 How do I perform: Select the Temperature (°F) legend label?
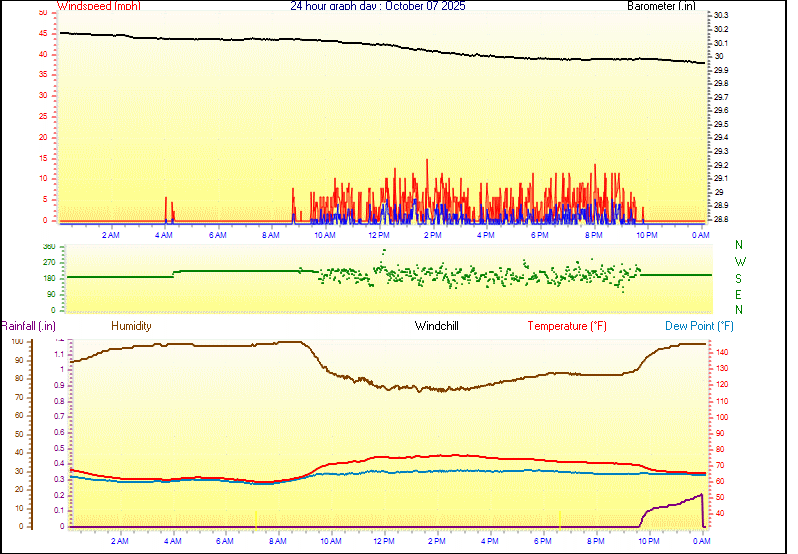click(566, 326)
